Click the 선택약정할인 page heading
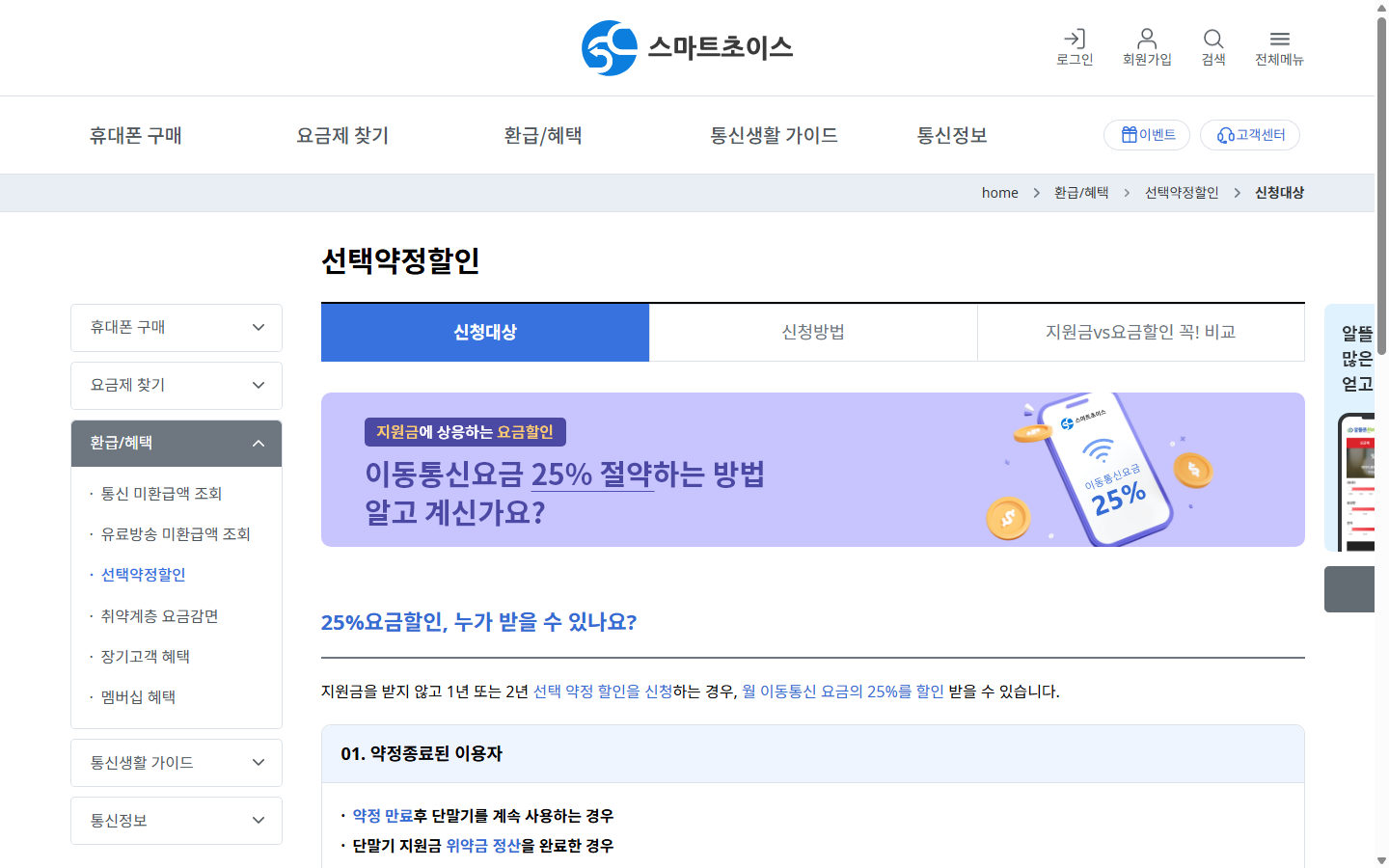Screen dimensions: 1389x868 click(x=400, y=260)
